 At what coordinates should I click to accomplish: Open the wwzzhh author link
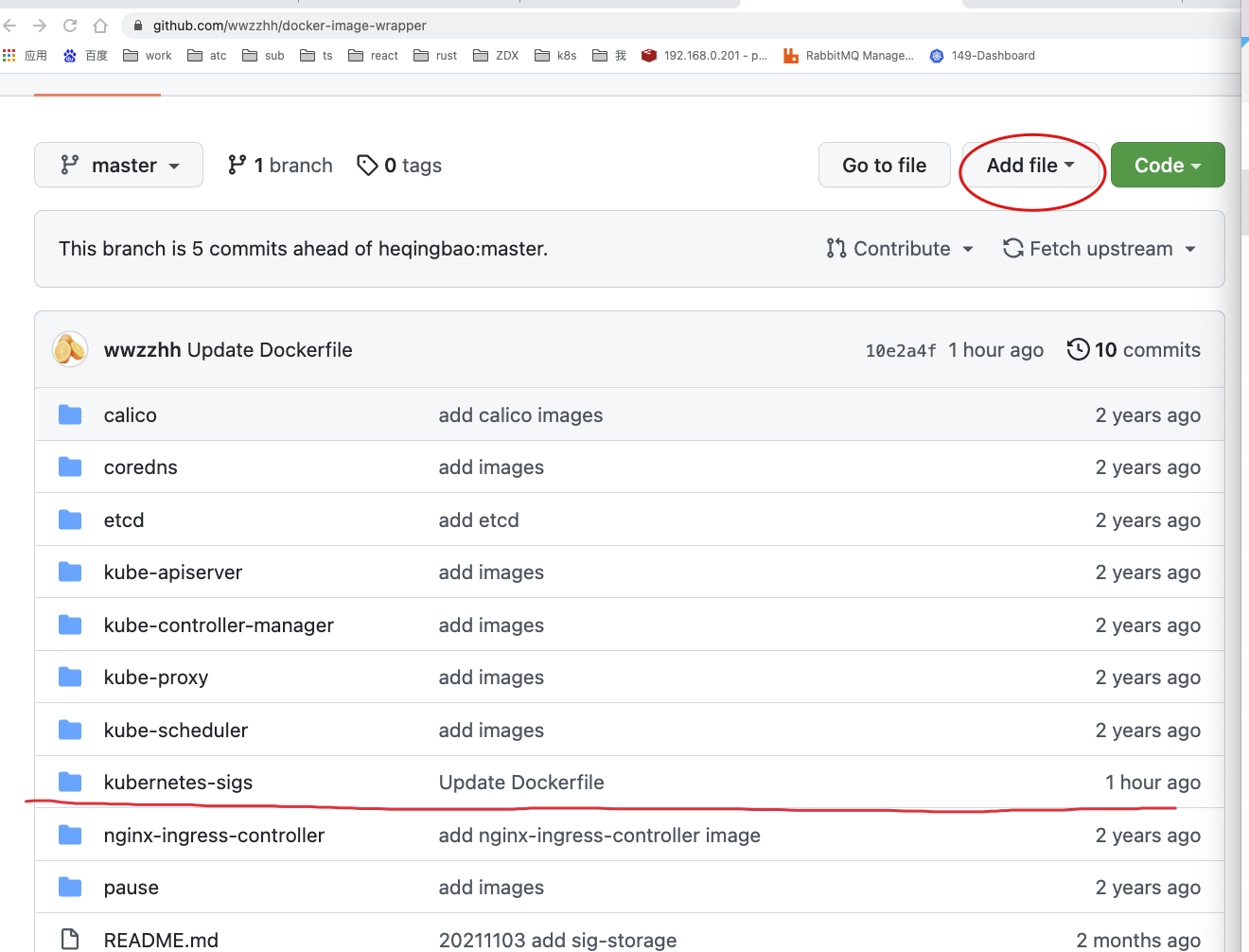pyautogui.click(x=142, y=349)
